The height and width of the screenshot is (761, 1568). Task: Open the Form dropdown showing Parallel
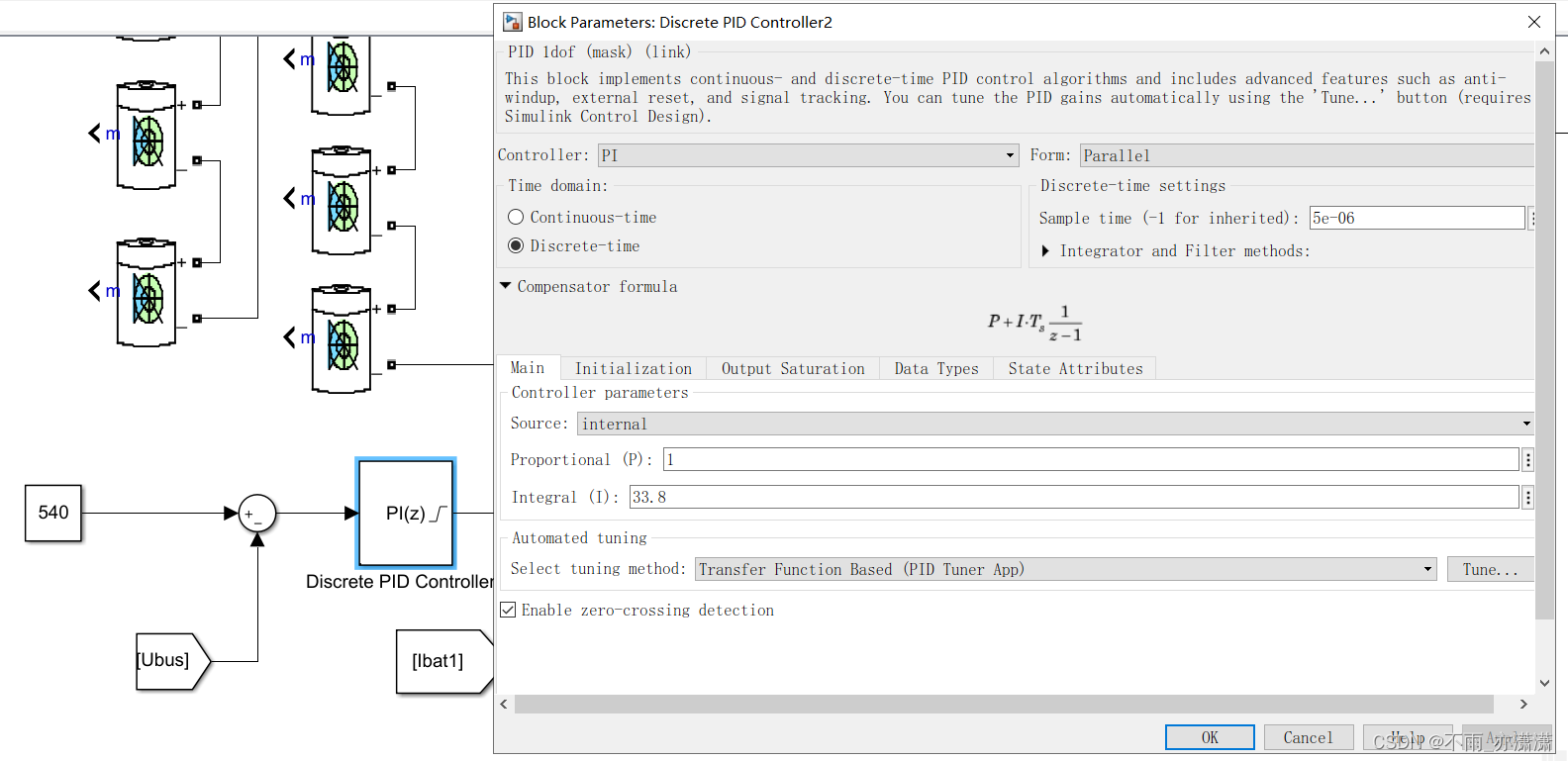pyautogui.click(x=1307, y=155)
